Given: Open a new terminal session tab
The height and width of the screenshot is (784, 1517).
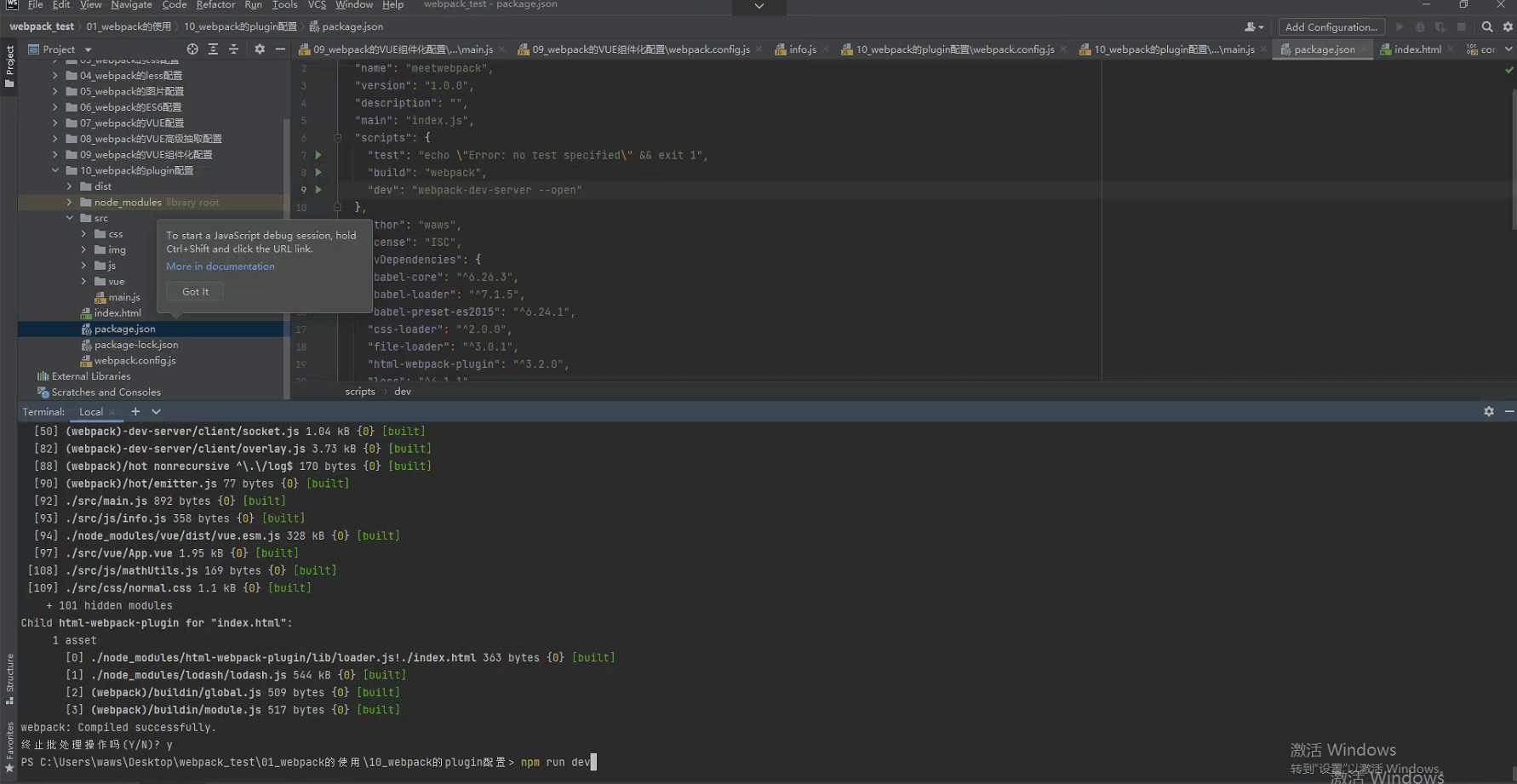Looking at the screenshot, I should point(135,412).
